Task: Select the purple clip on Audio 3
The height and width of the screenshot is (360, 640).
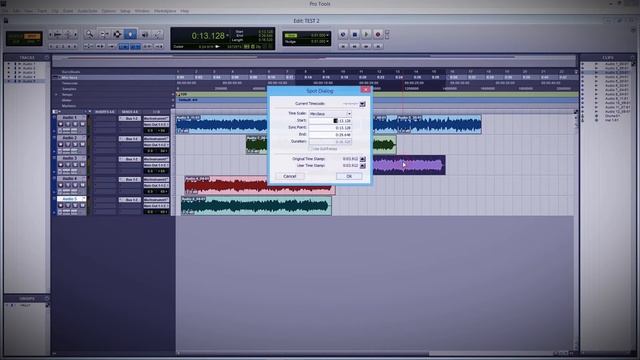Action: click(x=409, y=165)
